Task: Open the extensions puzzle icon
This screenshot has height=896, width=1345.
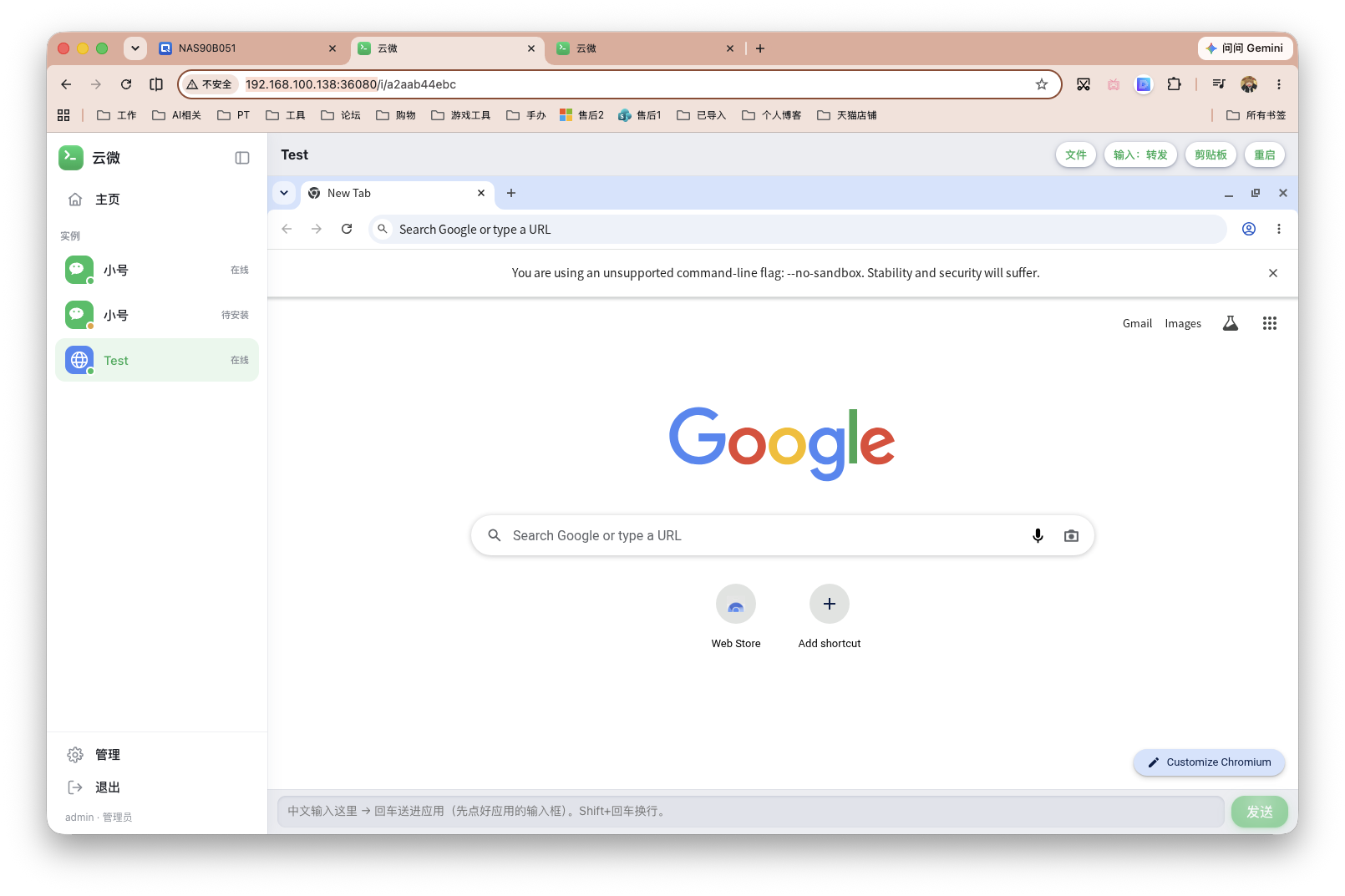Action: tap(1174, 84)
